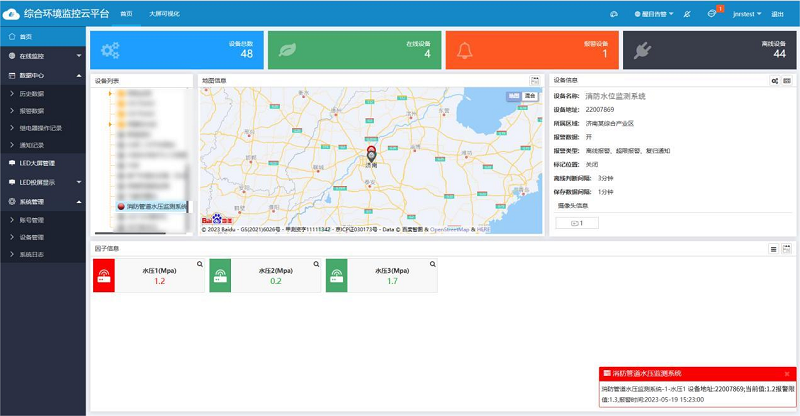
Task: Click the dashboard icon in the top bar
Action: (x=612, y=14)
